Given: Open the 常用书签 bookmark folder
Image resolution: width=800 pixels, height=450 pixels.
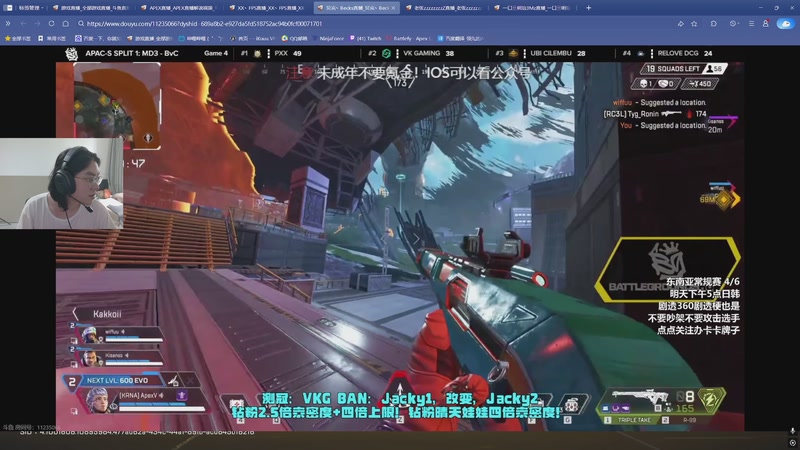Looking at the screenshot, I should pyautogui.click(x=52, y=38).
